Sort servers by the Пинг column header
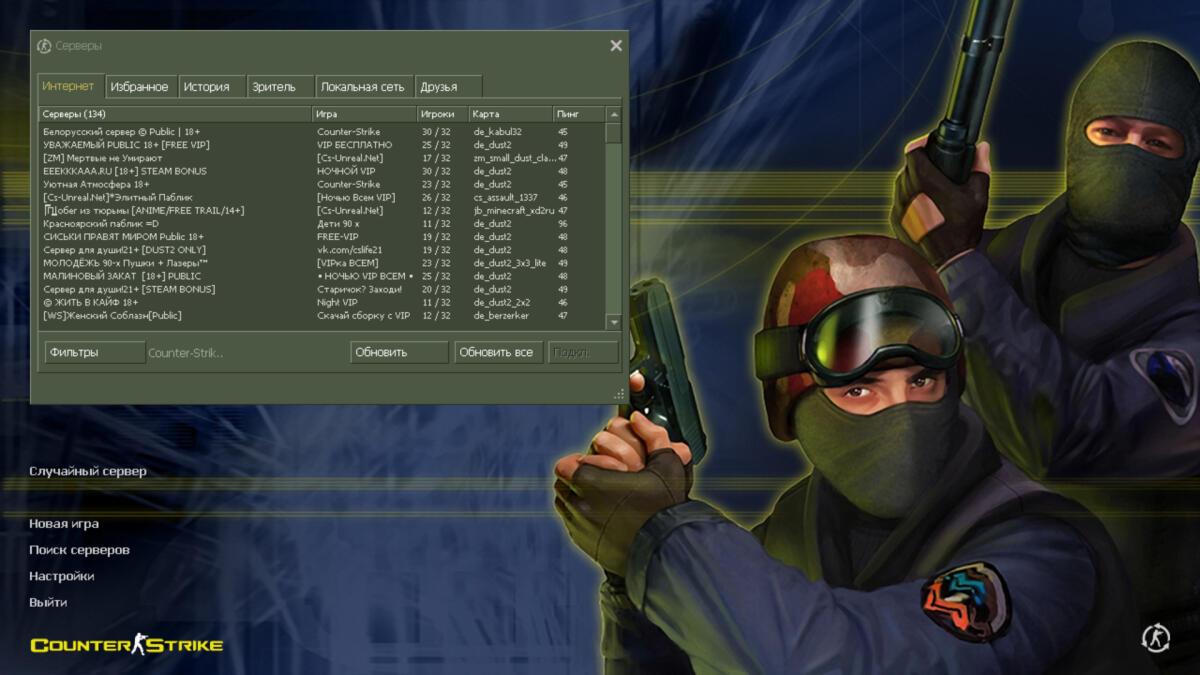 578,114
